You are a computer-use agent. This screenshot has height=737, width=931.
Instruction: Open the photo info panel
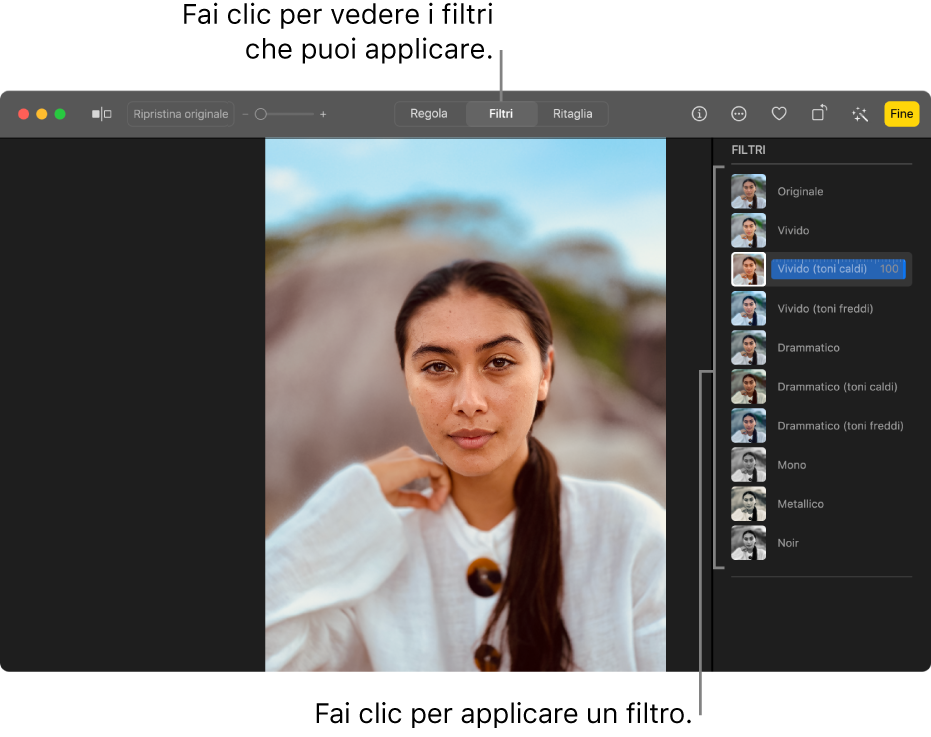(698, 114)
